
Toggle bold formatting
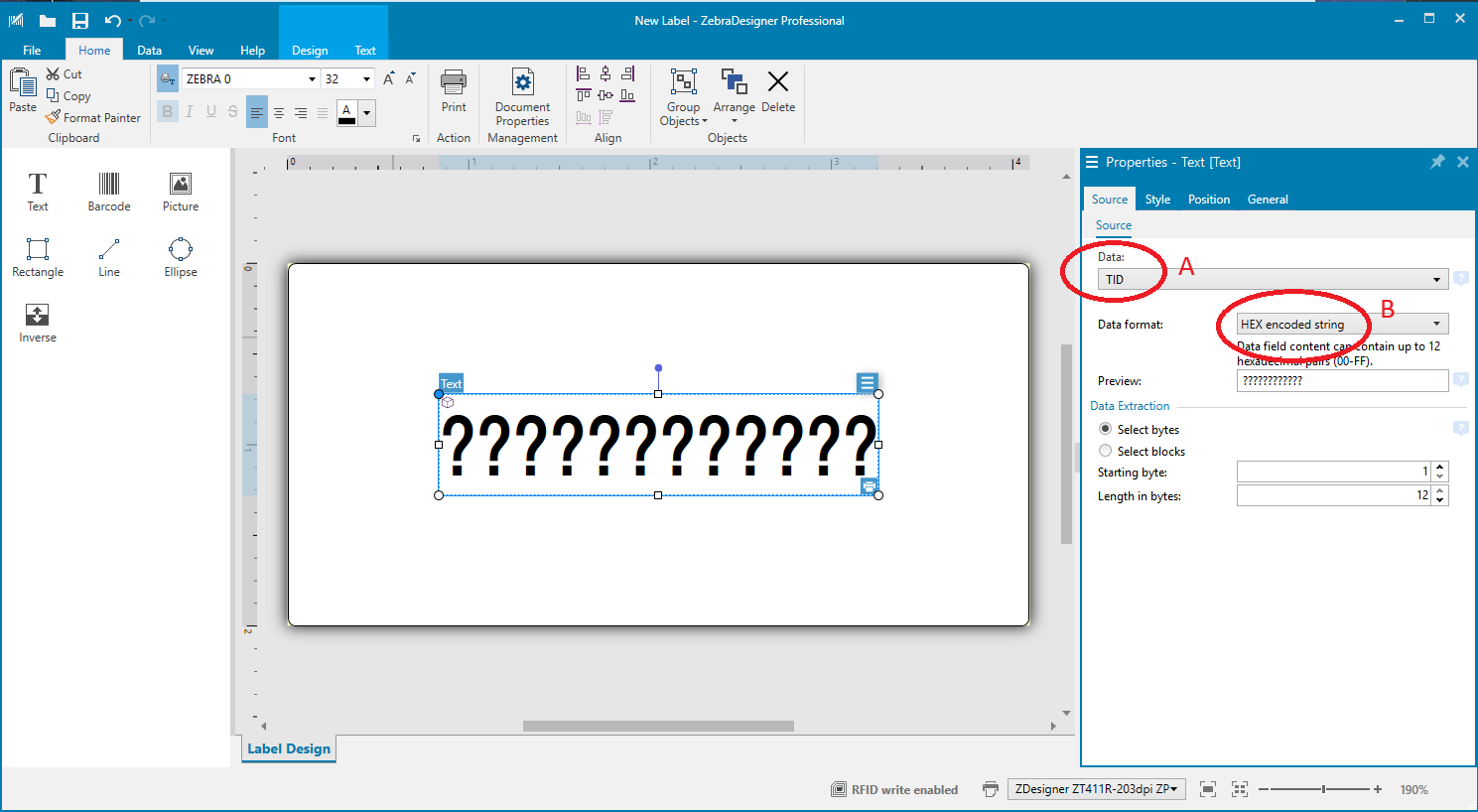click(167, 112)
